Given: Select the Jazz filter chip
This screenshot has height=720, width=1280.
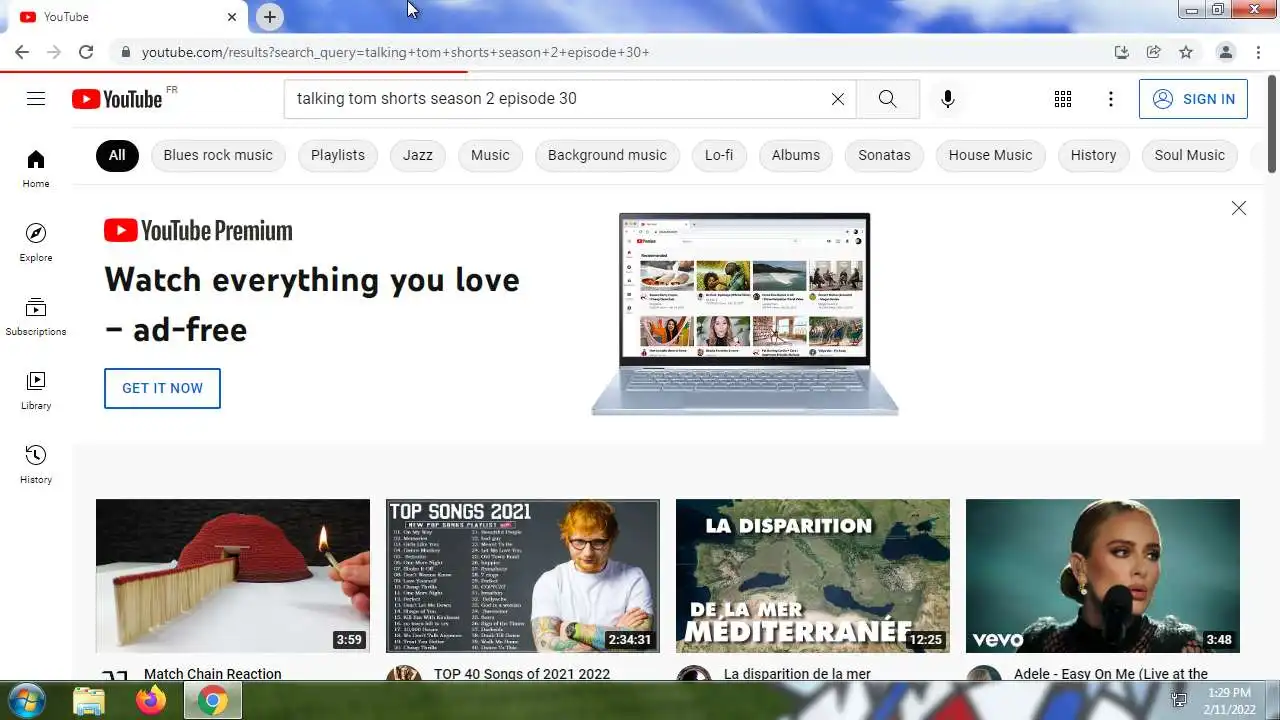Looking at the screenshot, I should pyautogui.click(x=418, y=155).
